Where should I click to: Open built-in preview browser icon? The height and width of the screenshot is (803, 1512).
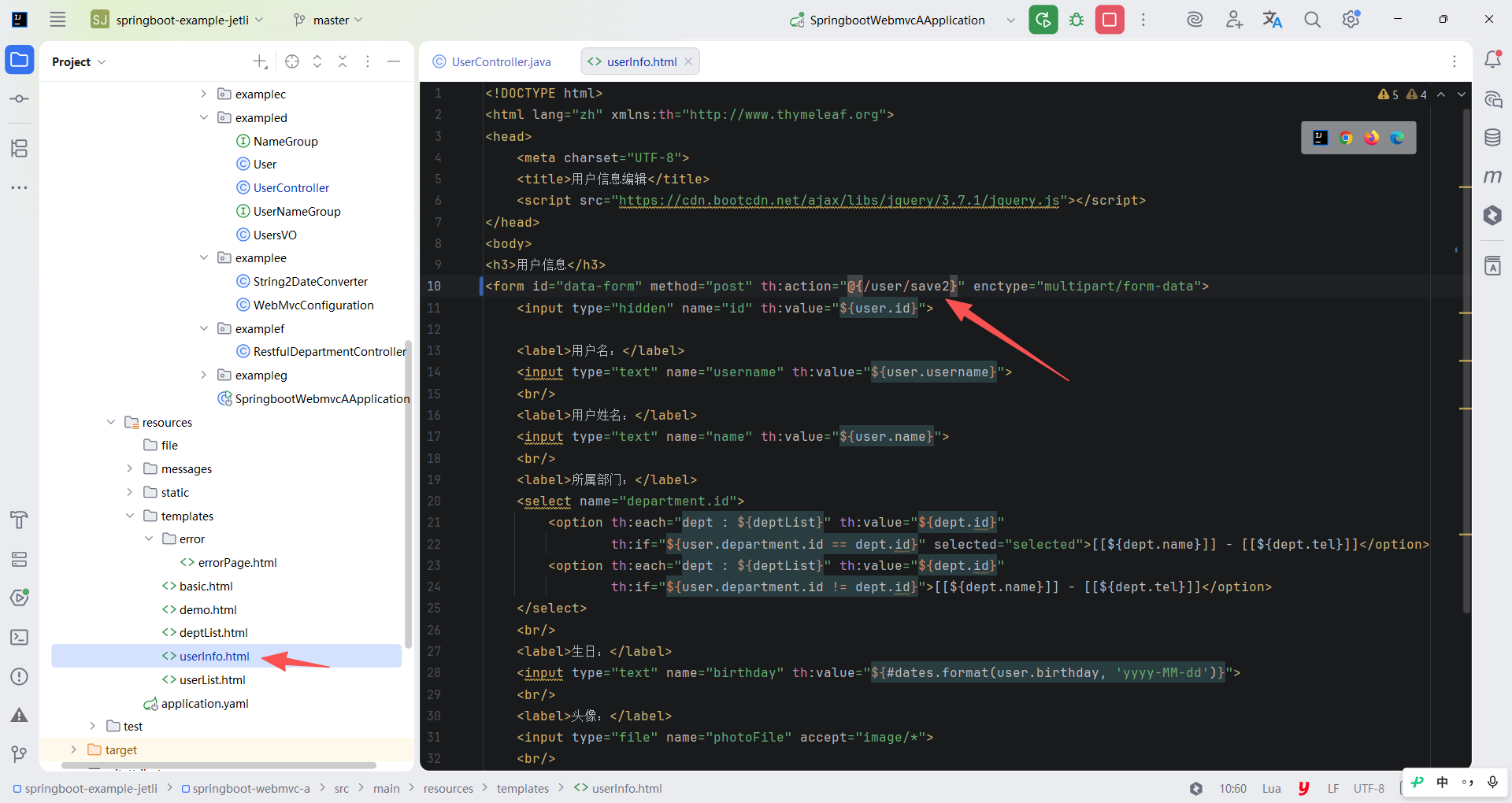1321,138
